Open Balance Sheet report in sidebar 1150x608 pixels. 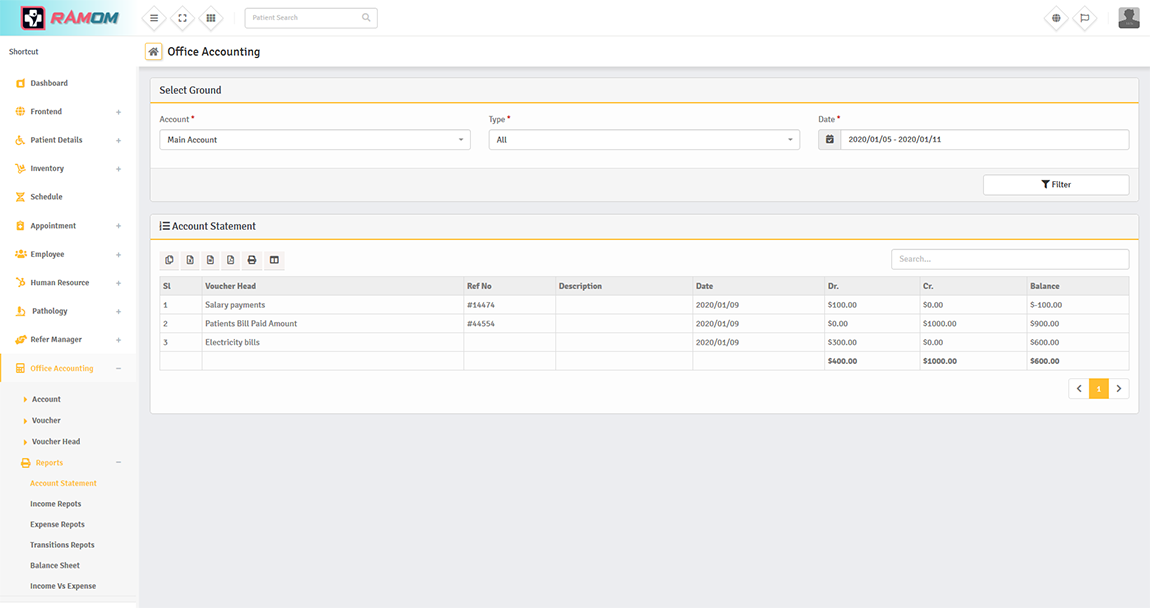click(x=55, y=565)
